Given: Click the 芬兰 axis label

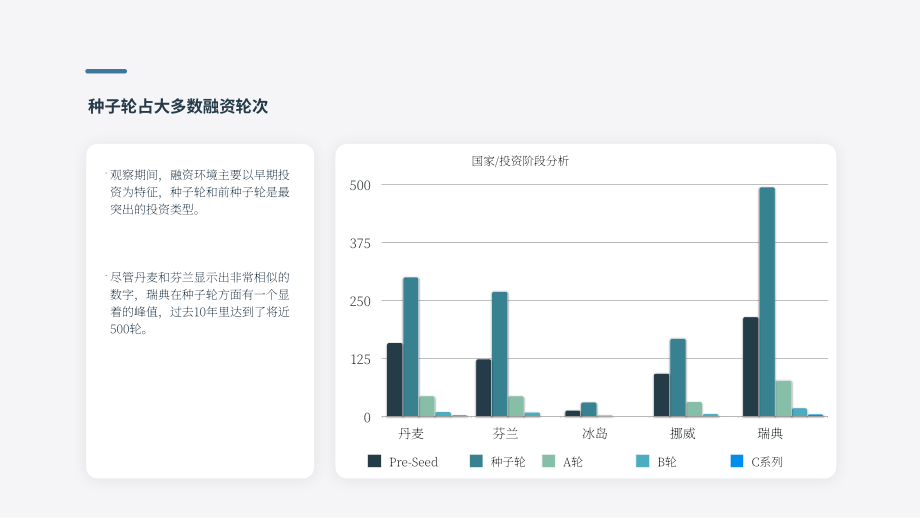Looking at the screenshot, I should click(x=505, y=434).
